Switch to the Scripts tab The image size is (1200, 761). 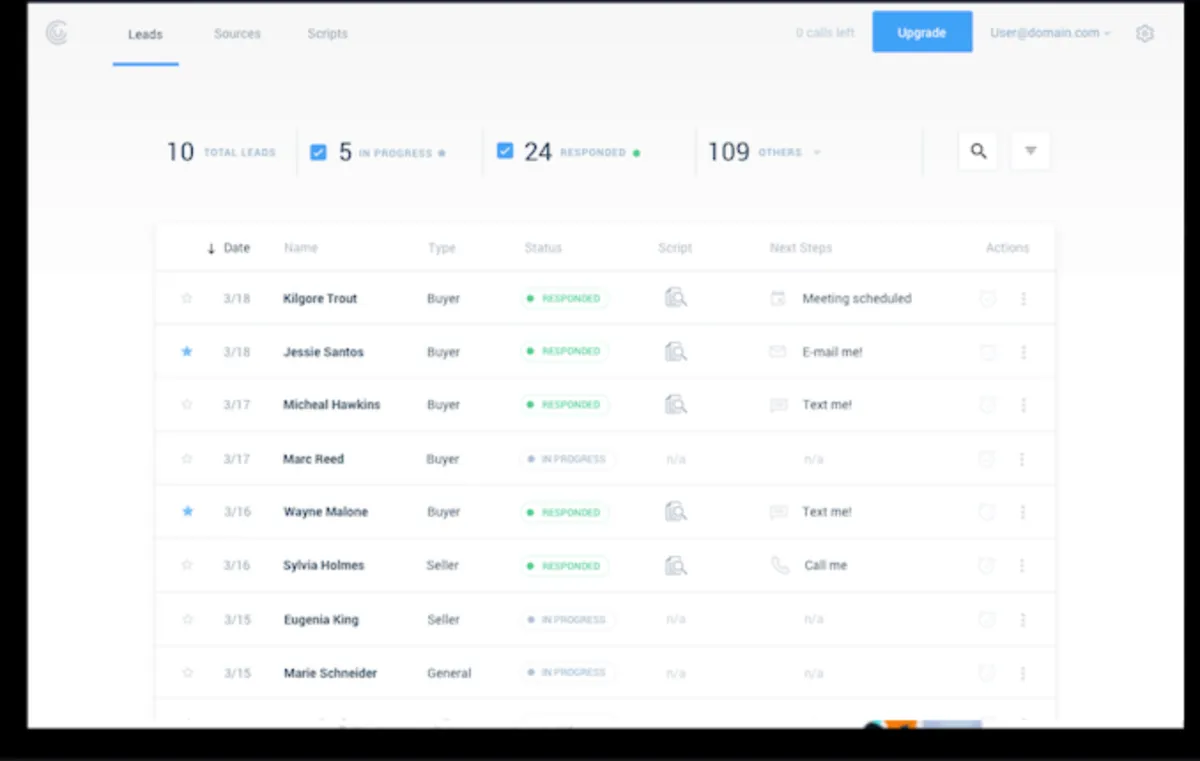point(328,34)
